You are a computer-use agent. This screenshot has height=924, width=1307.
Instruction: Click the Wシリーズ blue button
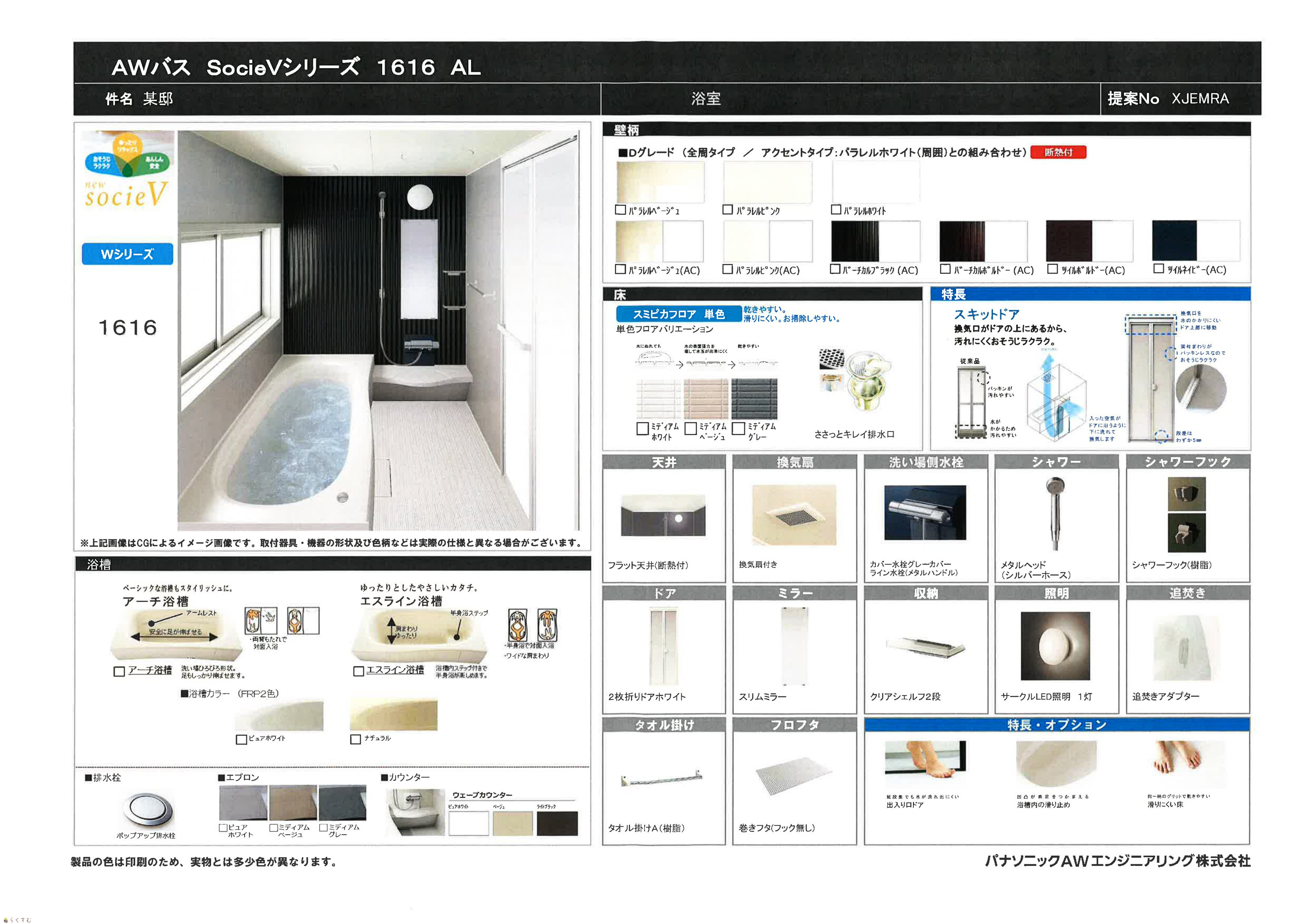tap(127, 254)
